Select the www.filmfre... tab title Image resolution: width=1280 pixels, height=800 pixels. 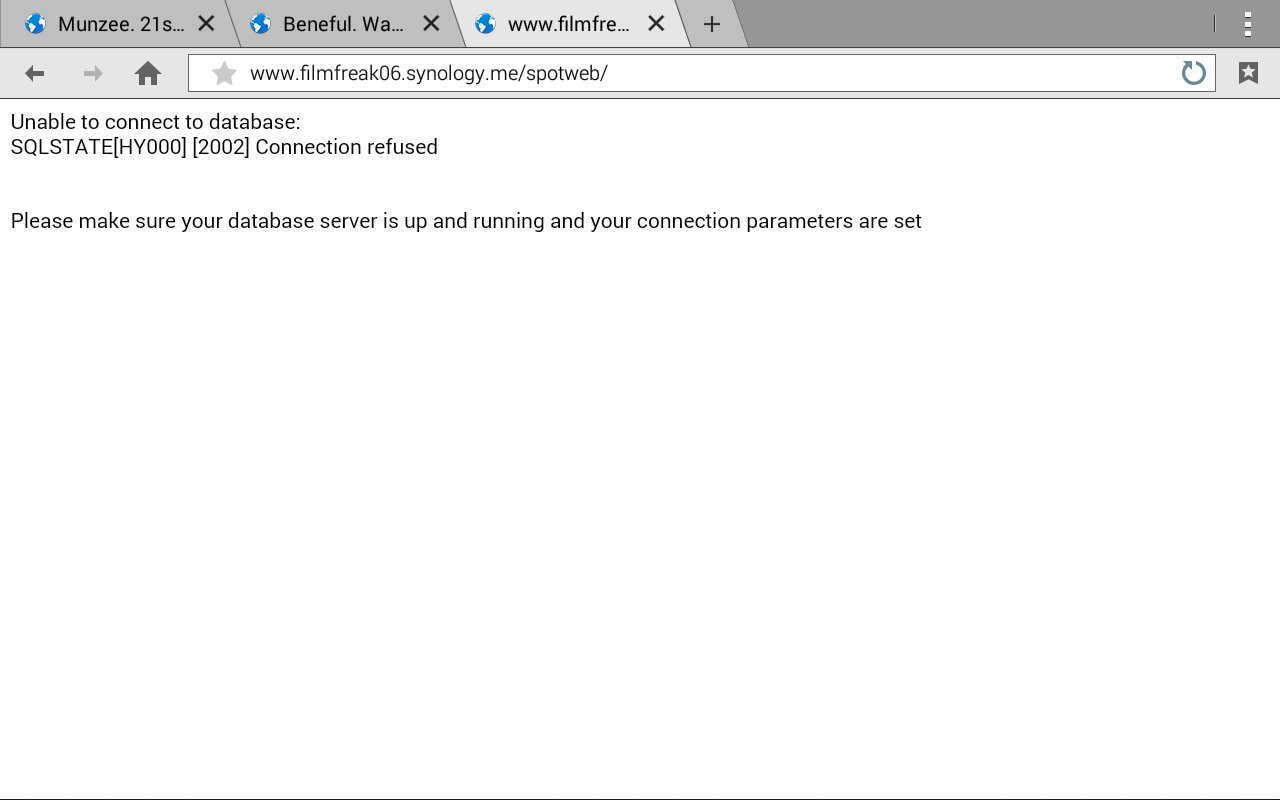(x=568, y=24)
